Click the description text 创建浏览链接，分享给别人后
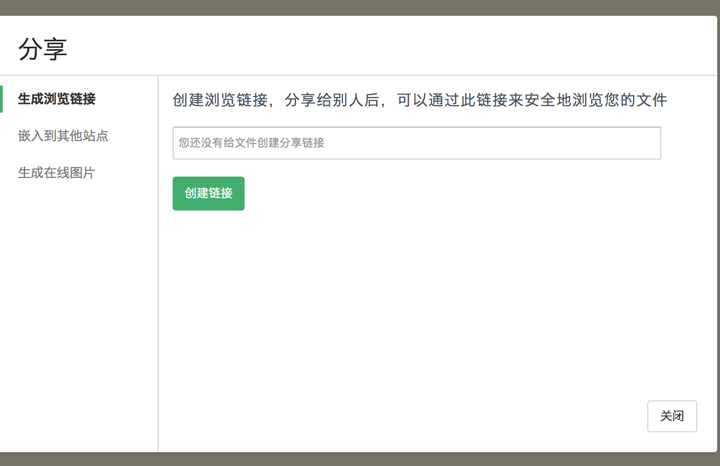The height and width of the screenshot is (466, 720). click(x=276, y=100)
